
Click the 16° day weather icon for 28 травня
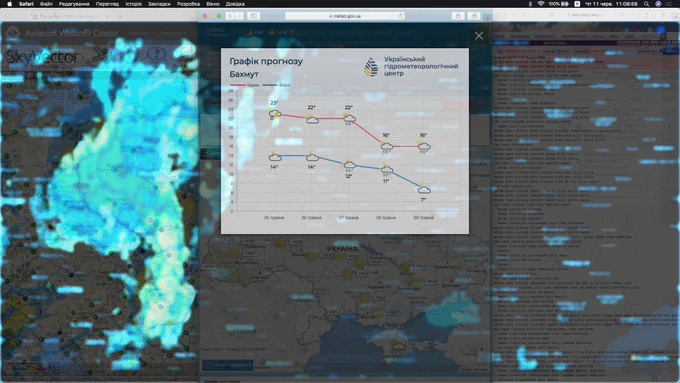click(x=386, y=147)
